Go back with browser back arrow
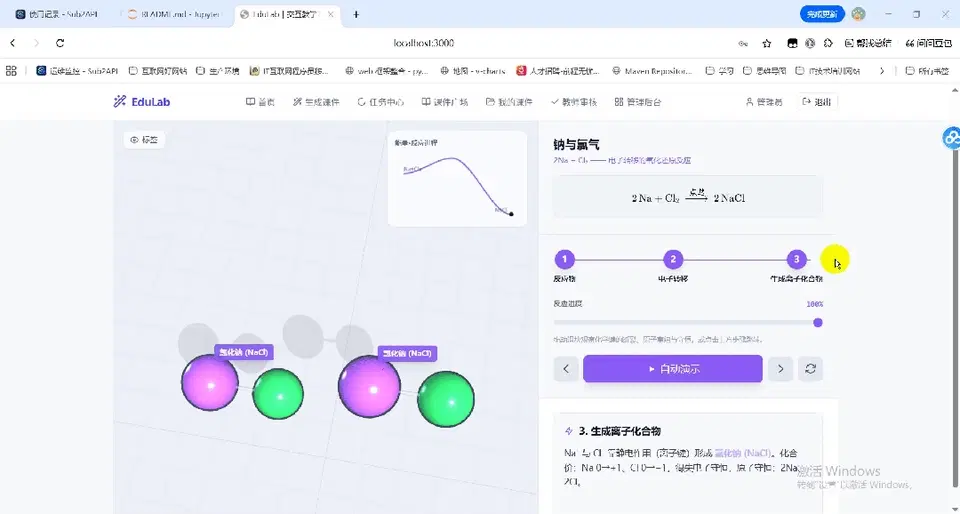This screenshot has height=514, width=960. click(x=13, y=43)
